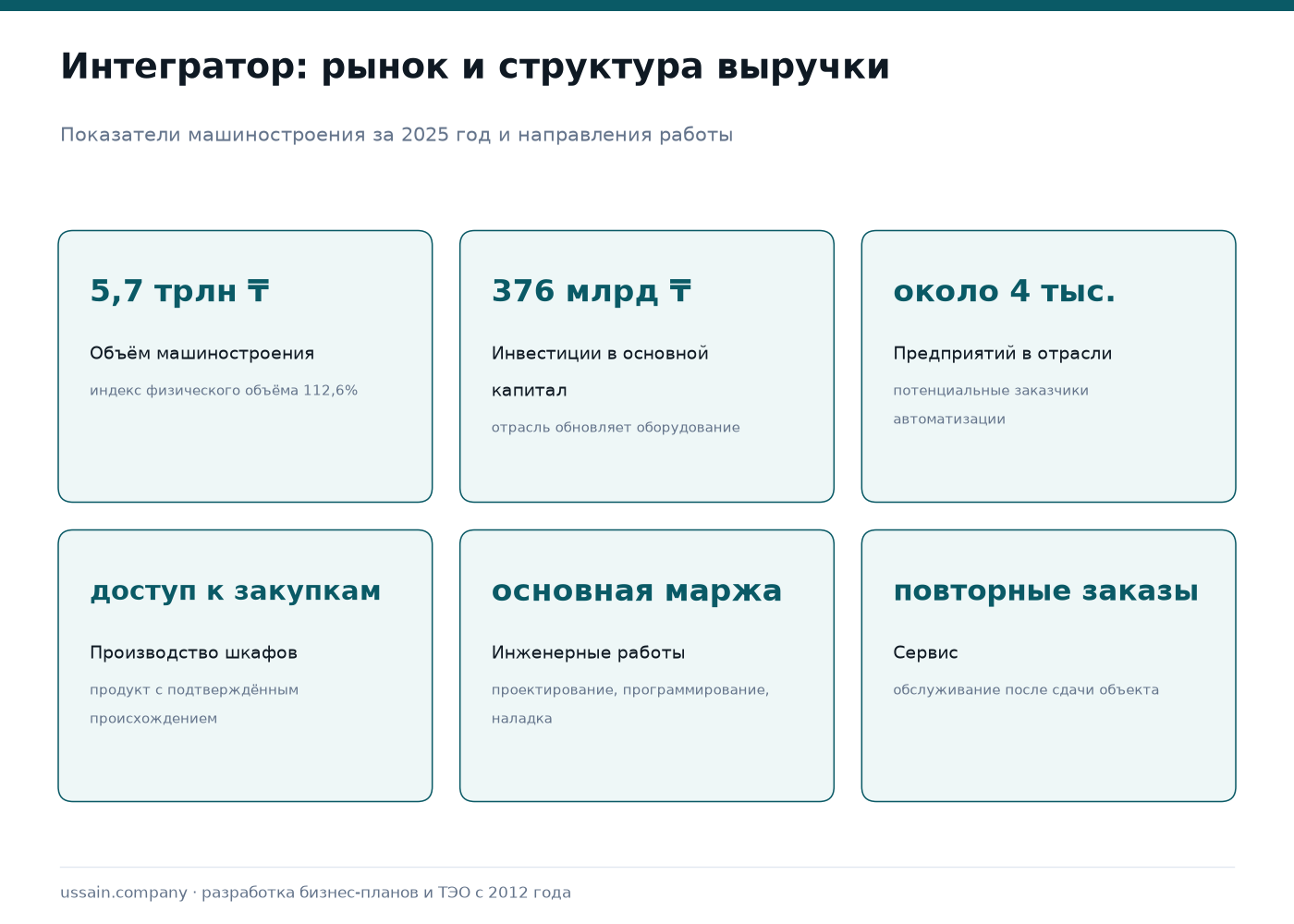Select "Предприятий в отрасли" label

tap(1003, 353)
